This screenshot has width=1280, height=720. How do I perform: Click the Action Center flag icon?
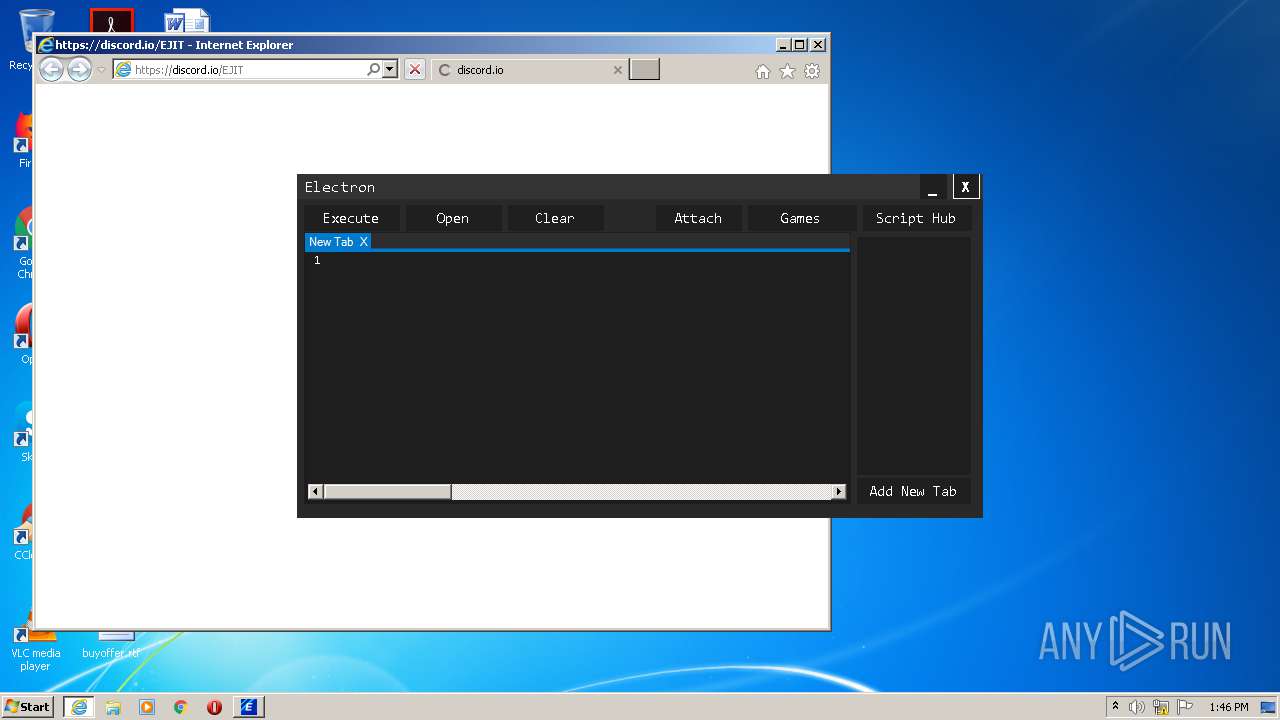(1185, 707)
